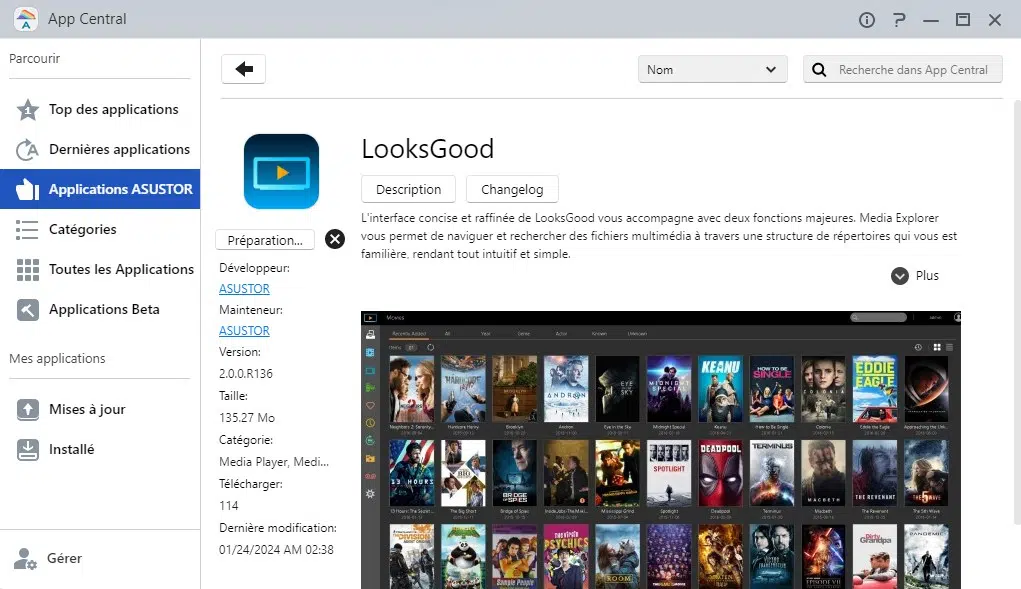Screen dimensions: 1021x589
Task: Click the Dernières applications refresh icon
Action: (x=27, y=150)
